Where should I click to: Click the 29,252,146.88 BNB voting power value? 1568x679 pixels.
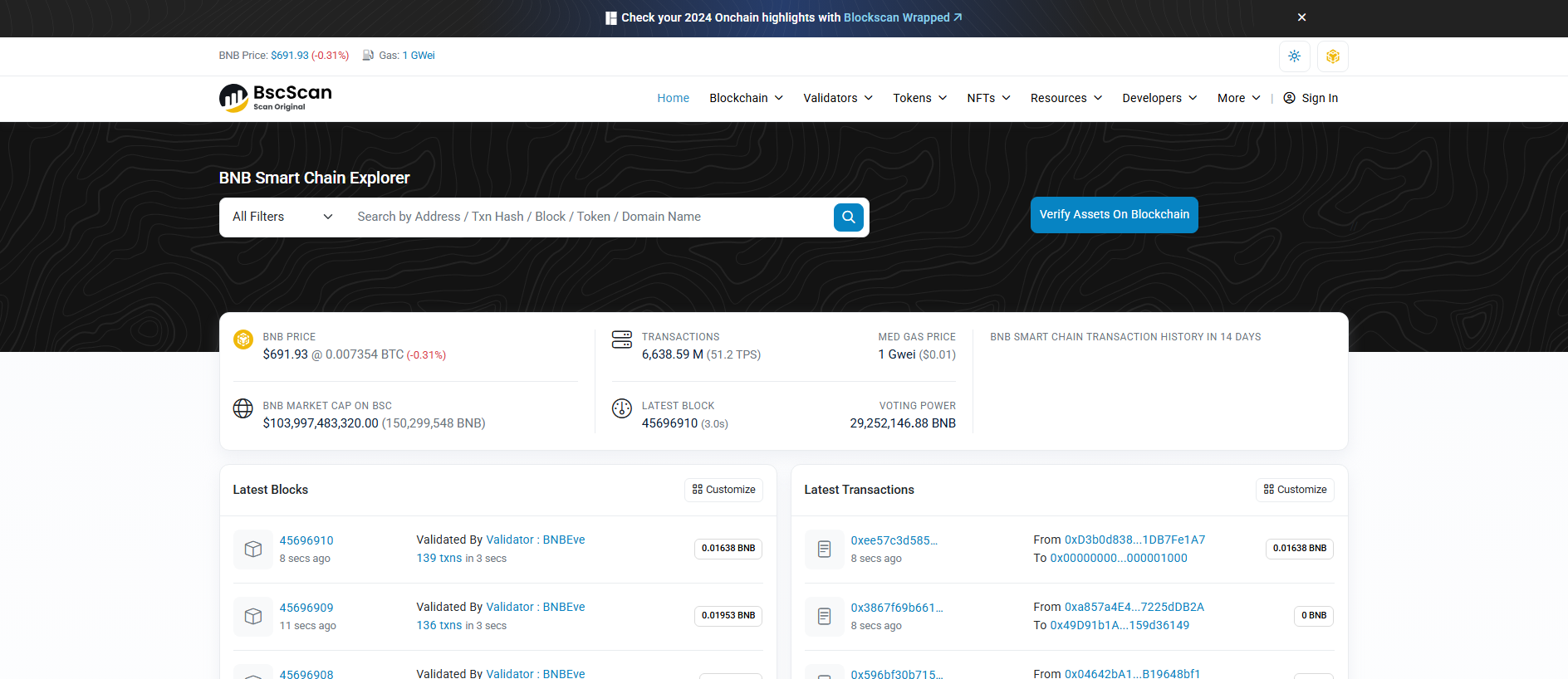903,423
